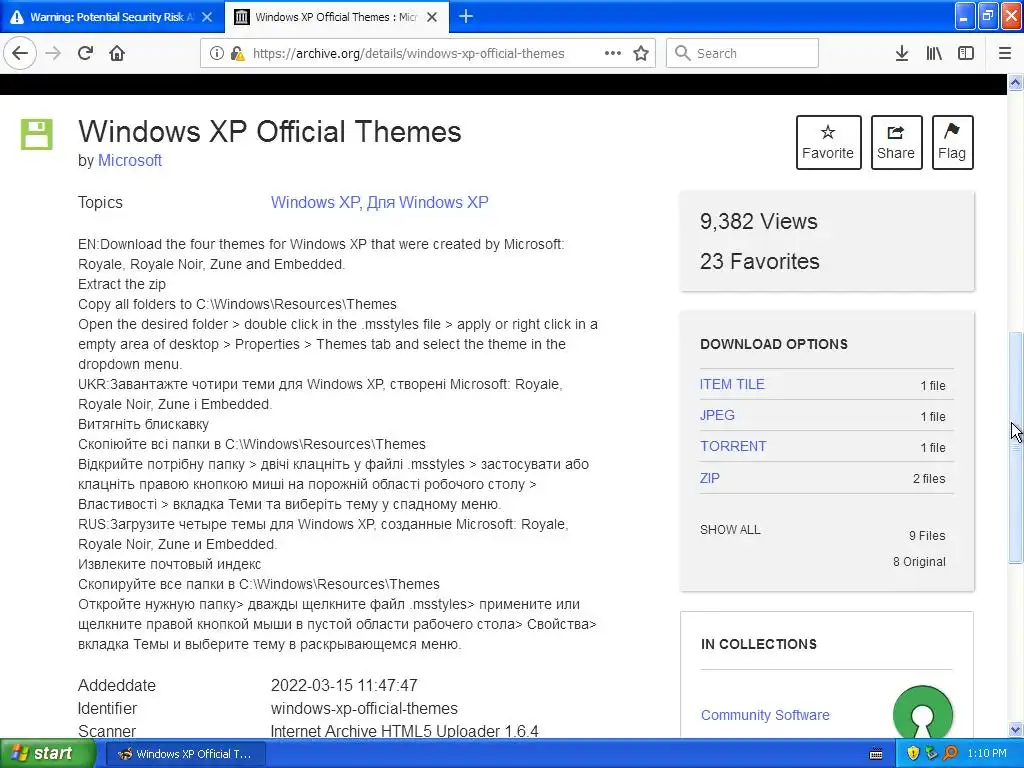1024x768 pixels.
Task: Click the 8 Original count text
Action: (919, 562)
